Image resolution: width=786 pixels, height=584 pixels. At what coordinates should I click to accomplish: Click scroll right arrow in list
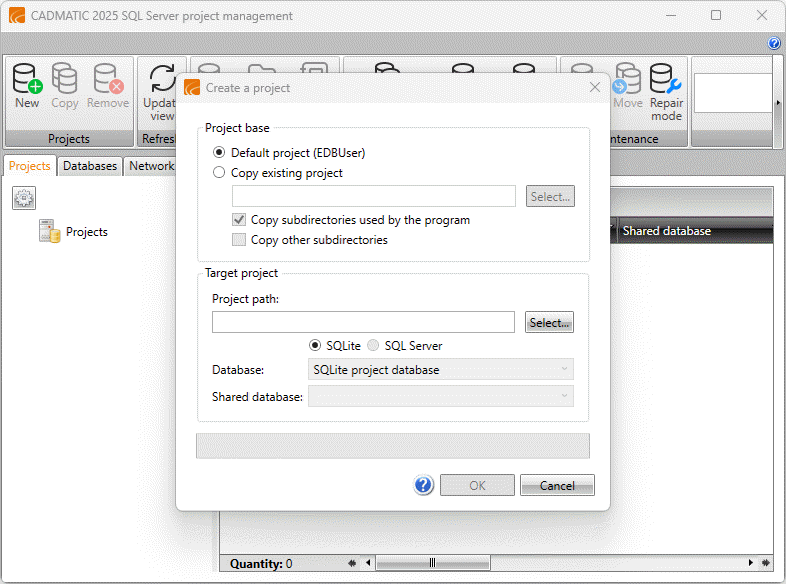click(750, 563)
